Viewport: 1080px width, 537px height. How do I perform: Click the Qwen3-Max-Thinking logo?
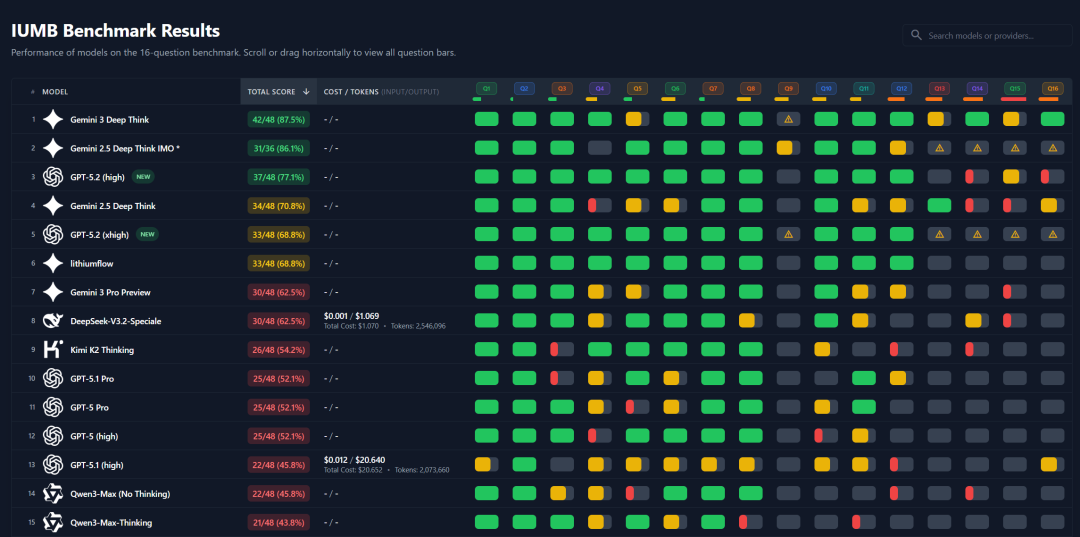[x=53, y=523]
